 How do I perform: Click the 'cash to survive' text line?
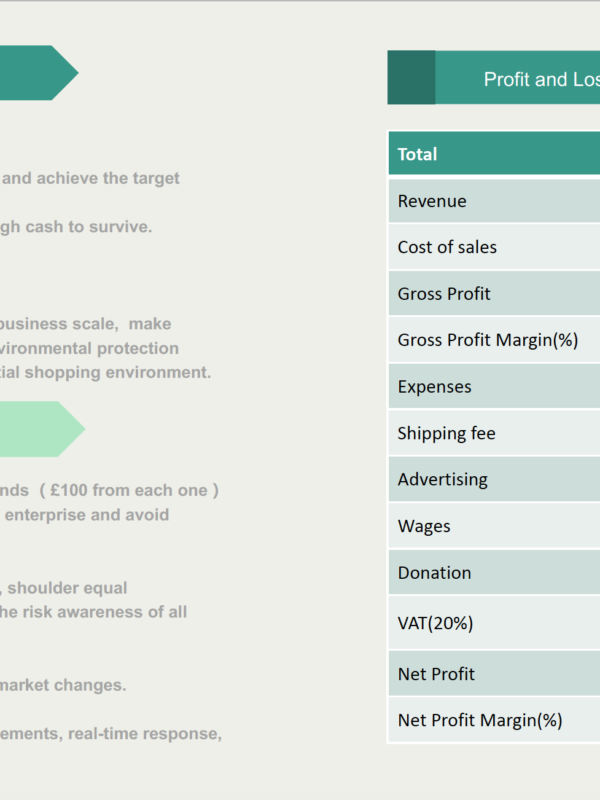point(76,227)
